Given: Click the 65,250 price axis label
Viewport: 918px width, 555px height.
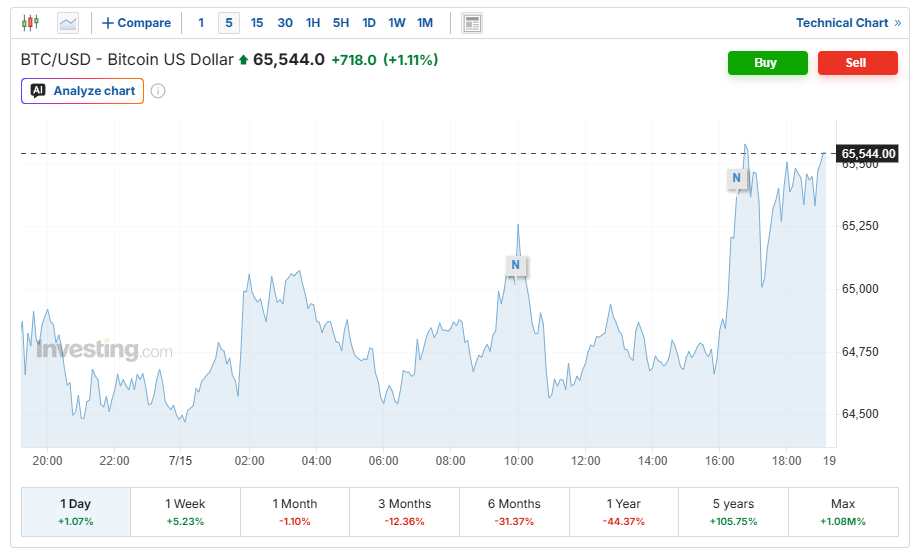Looking at the screenshot, I should coord(860,226).
